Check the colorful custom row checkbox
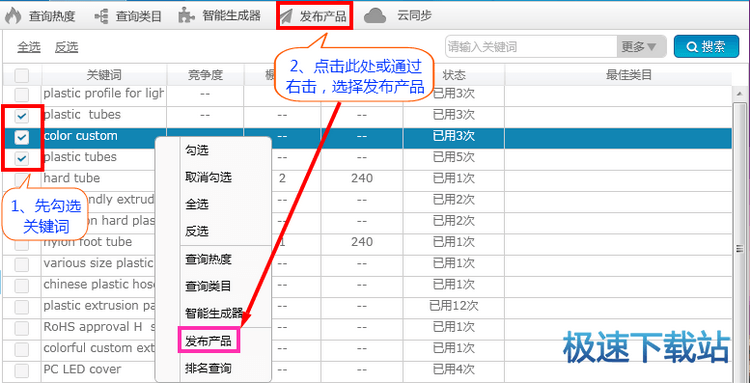750x383 pixels. point(22,349)
